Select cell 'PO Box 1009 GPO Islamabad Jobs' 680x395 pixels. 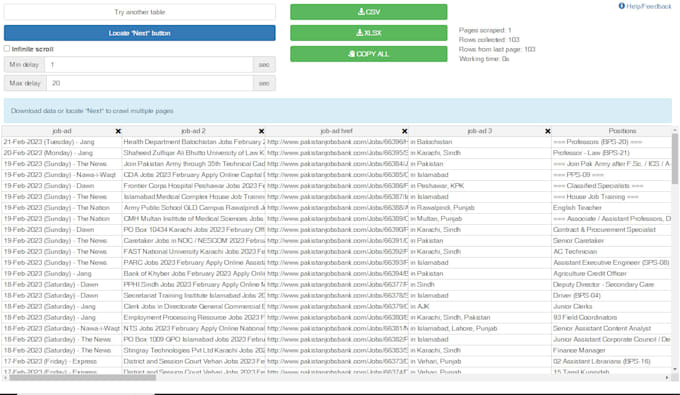[194, 340]
